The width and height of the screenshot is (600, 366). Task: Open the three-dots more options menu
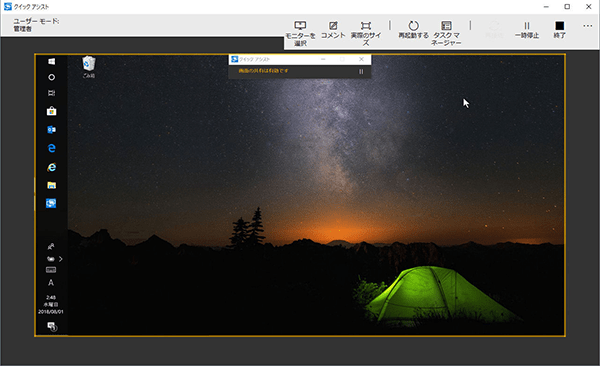588,26
